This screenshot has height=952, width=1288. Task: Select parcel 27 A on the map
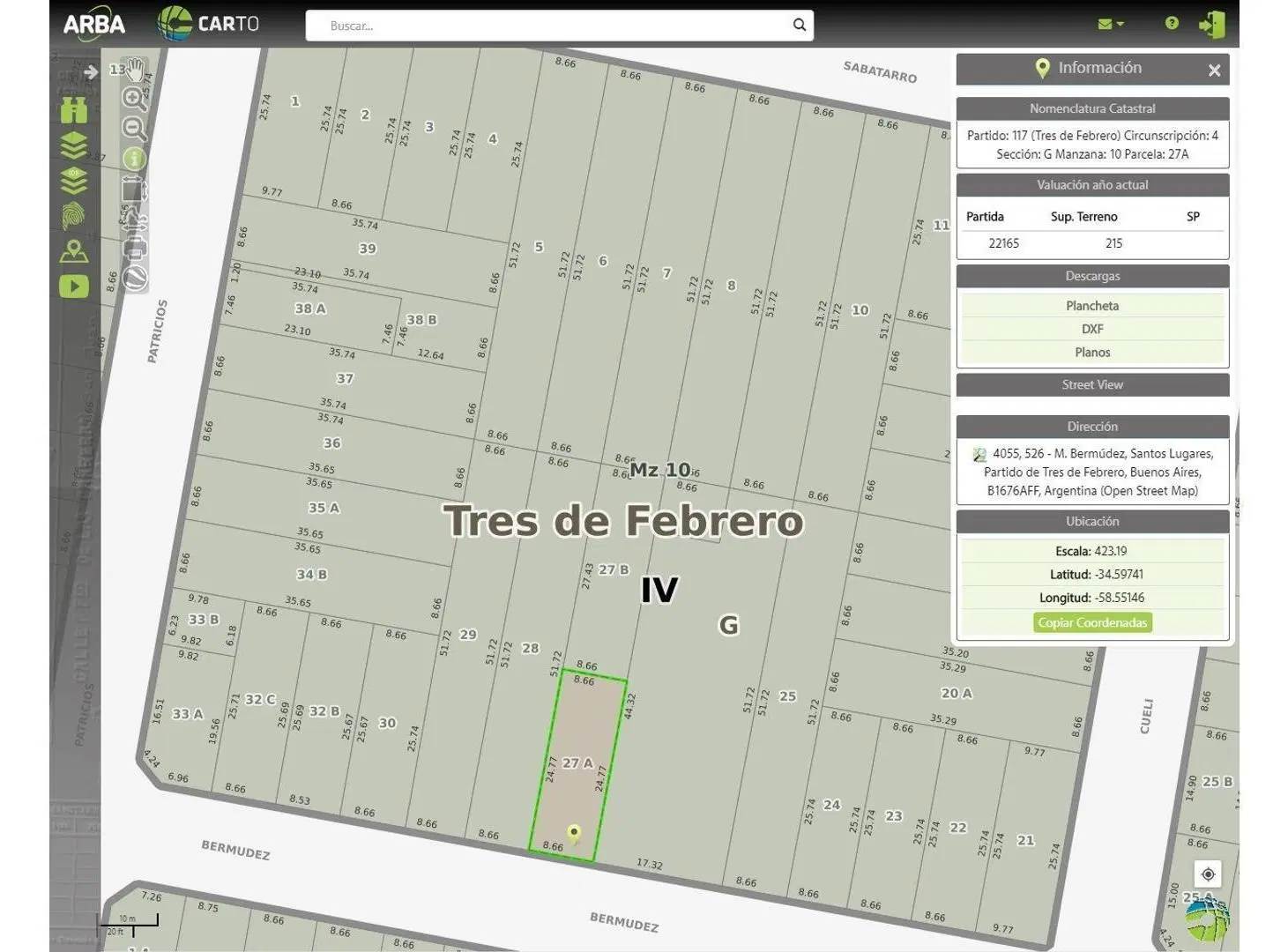pos(577,763)
